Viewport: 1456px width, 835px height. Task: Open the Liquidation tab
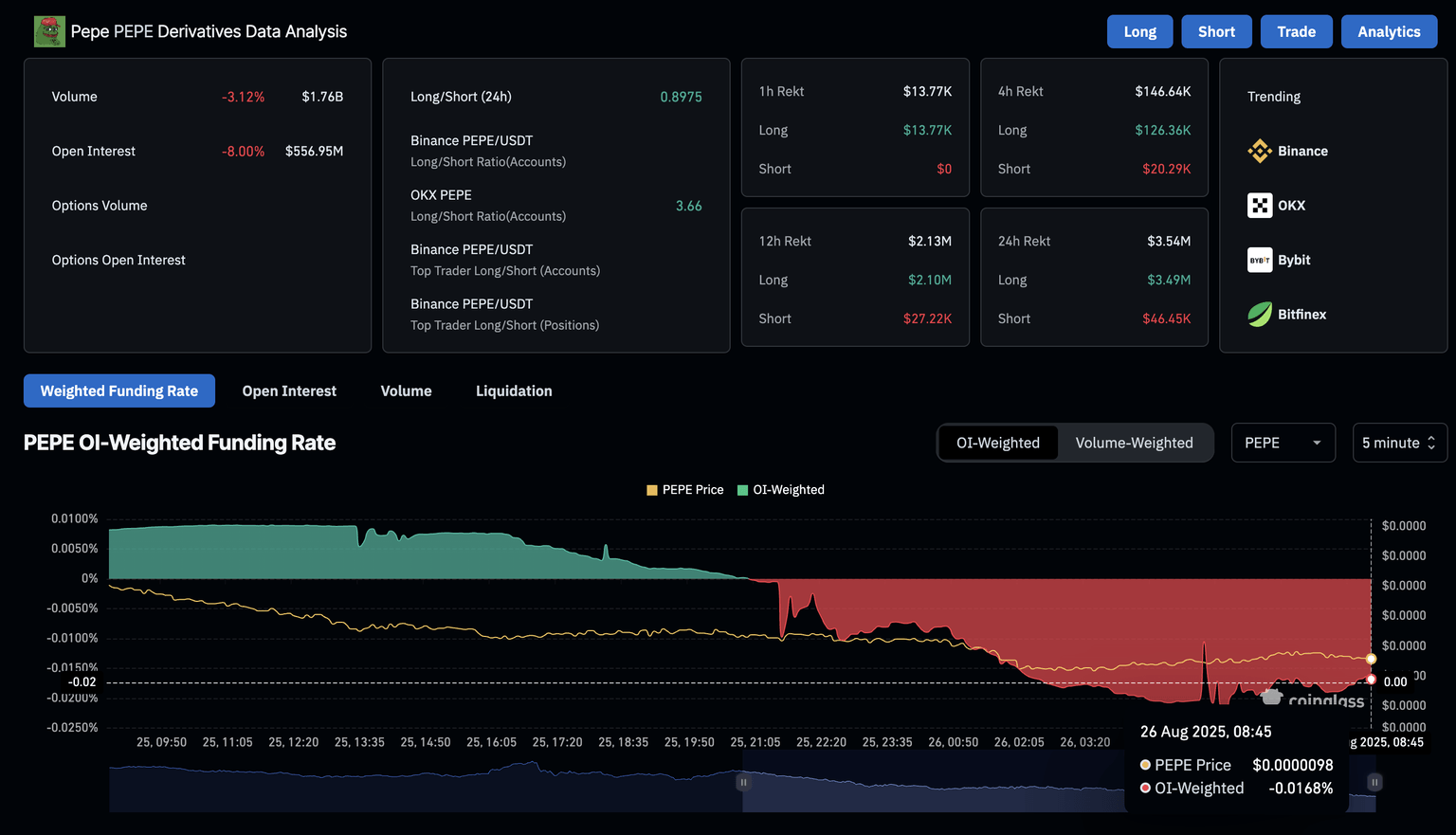(514, 391)
